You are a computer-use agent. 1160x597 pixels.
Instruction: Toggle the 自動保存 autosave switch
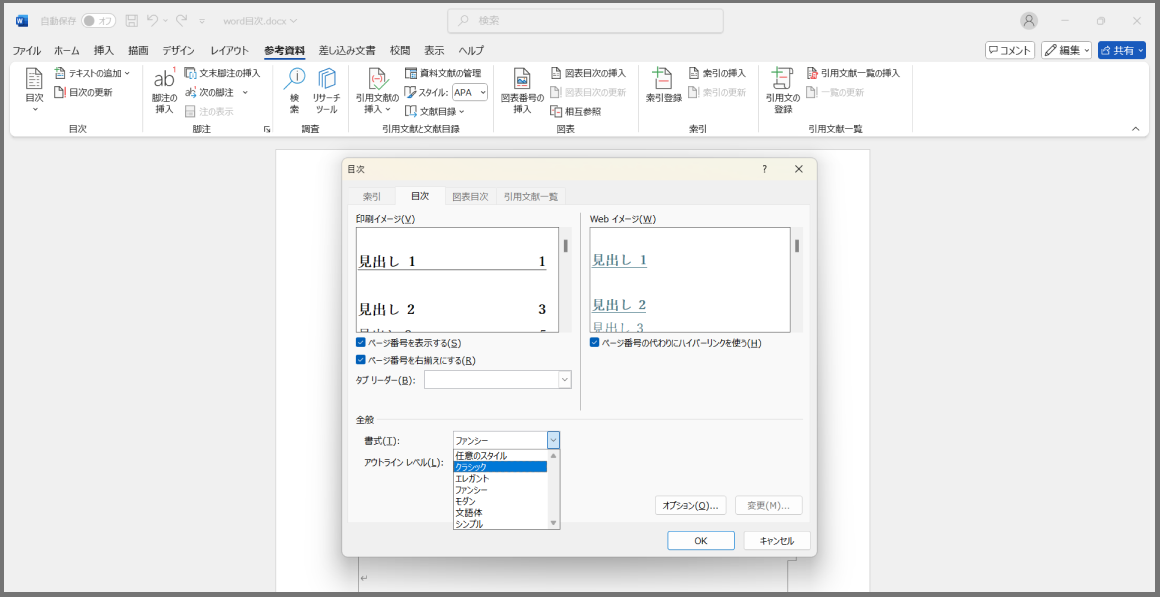click(98, 21)
